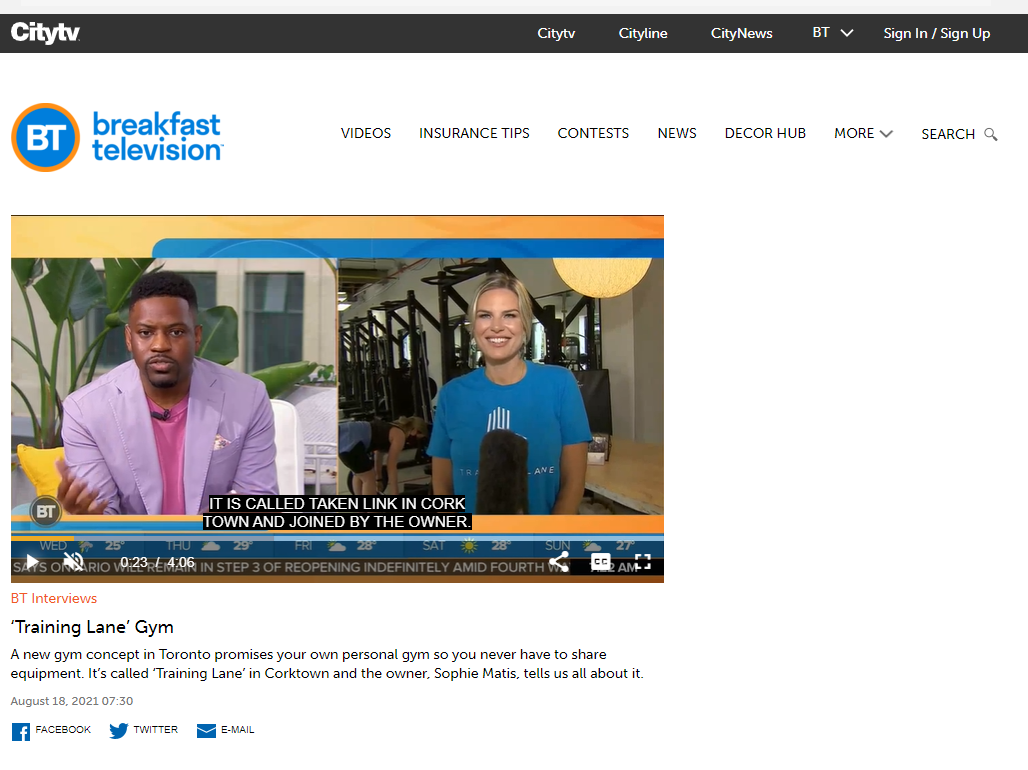The width and height of the screenshot is (1028, 770).
Task: Toggle closed captions with the CC button
Action: (599, 562)
